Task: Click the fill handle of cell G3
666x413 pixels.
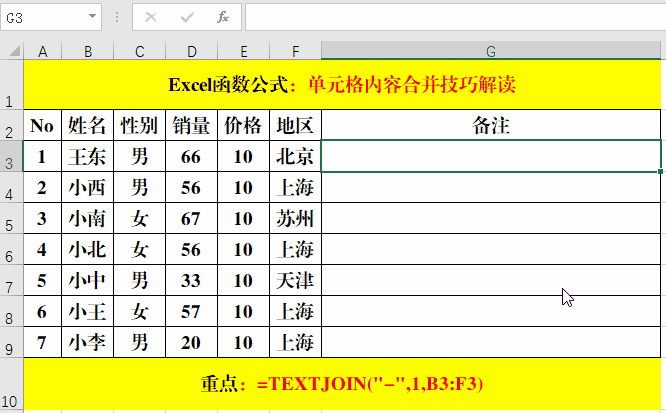Action: click(x=660, y=171)
